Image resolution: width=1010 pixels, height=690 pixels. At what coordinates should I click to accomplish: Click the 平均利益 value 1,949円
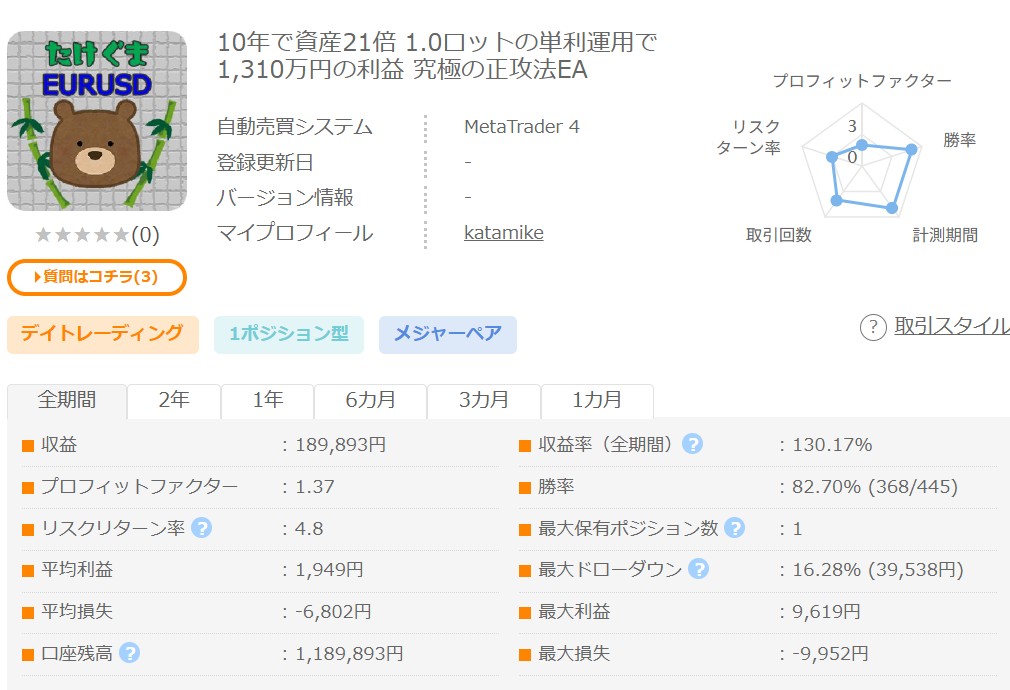tap(329, 570)
